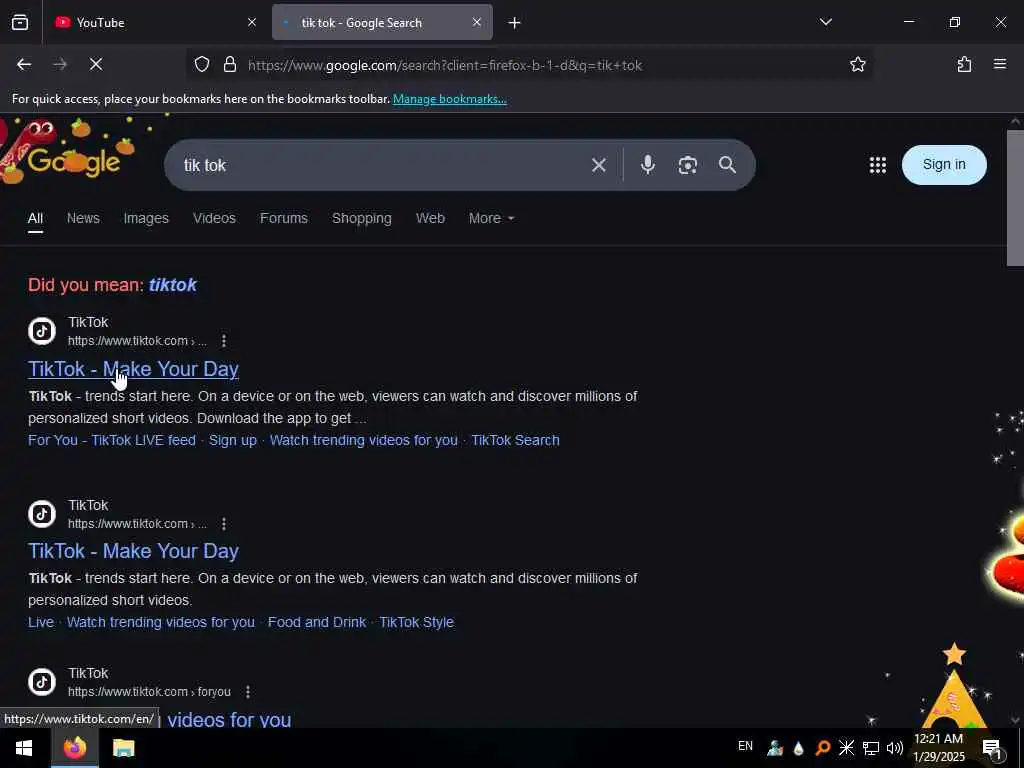Open volume control speaker icon

[895, 748]
